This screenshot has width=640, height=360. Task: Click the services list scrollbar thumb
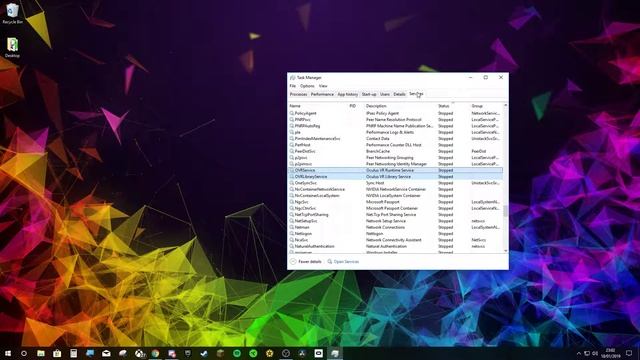[506, 211]
